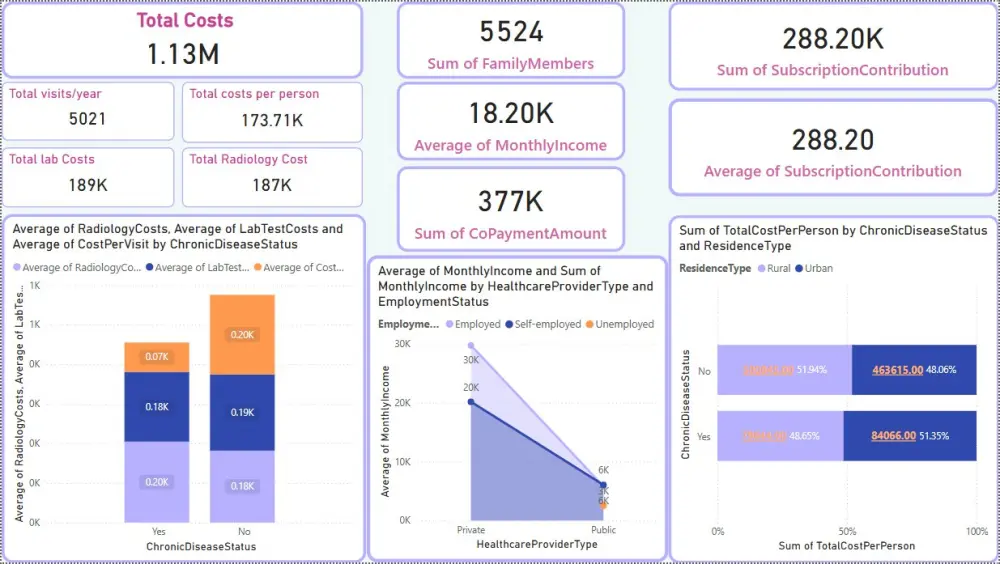
Task: Click the 288.20K Sum of SubscriptionContribution card
Action: [x=832, y=47]
